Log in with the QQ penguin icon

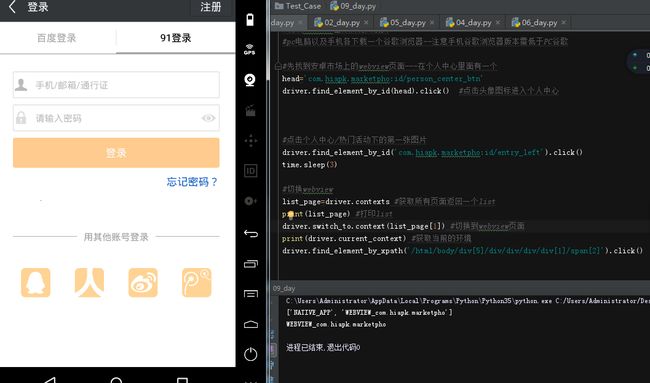(x=36, y=283)
